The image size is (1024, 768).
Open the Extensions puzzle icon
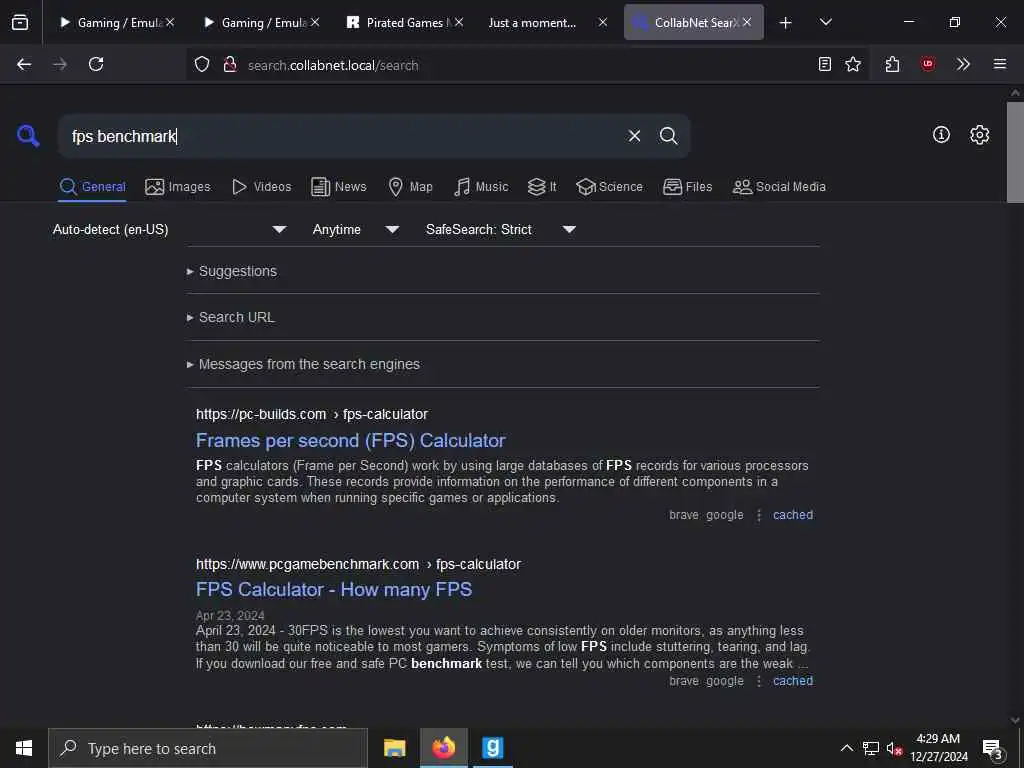(x=892, y=64)
